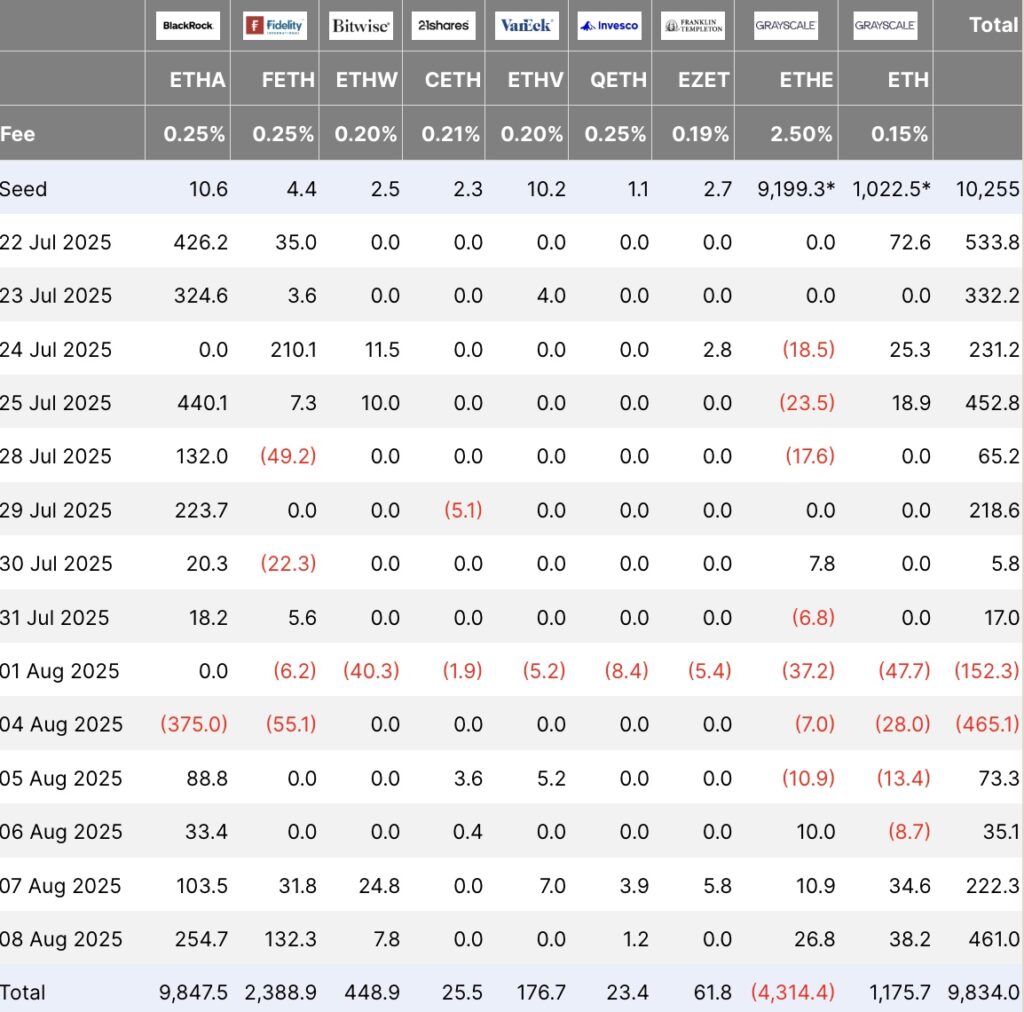Image resolution: width=1024 pixels, height=1012 pixels.
Task: Click the Franklin Templeton logo
Action: pyautogui.click(x=692, y=25)
